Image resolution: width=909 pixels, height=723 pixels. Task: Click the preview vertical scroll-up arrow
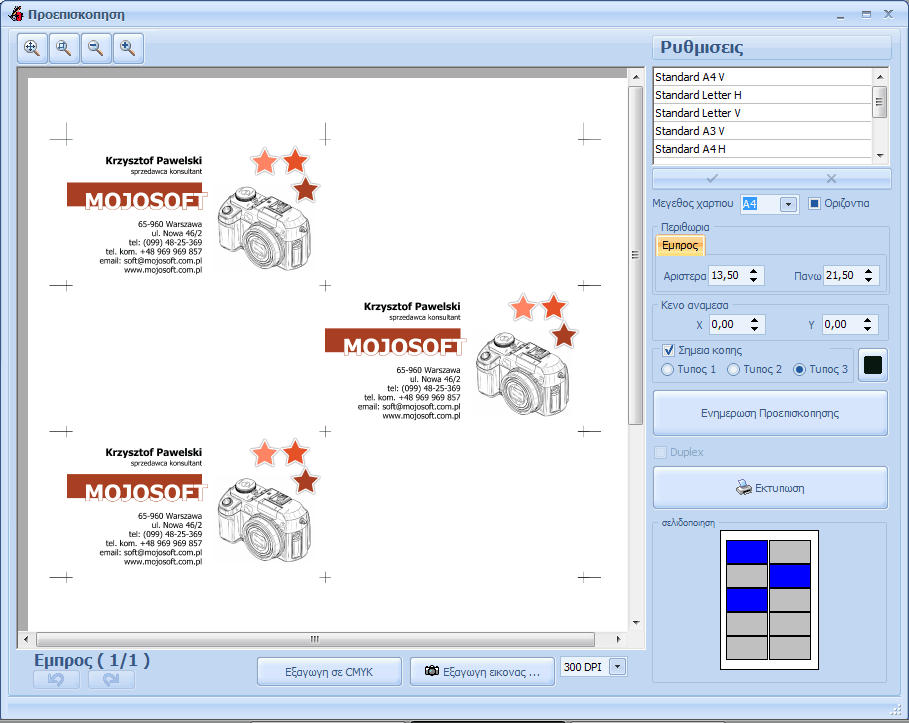coord(636,77)
